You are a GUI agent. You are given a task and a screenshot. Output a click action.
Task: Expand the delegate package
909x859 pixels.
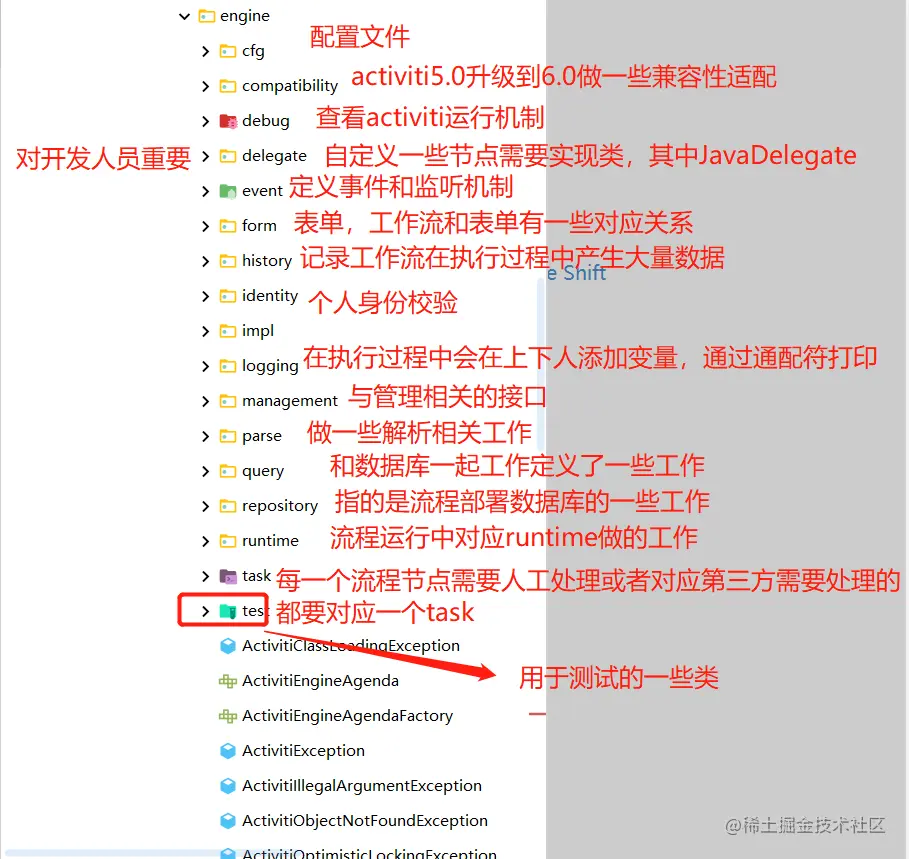203,155
